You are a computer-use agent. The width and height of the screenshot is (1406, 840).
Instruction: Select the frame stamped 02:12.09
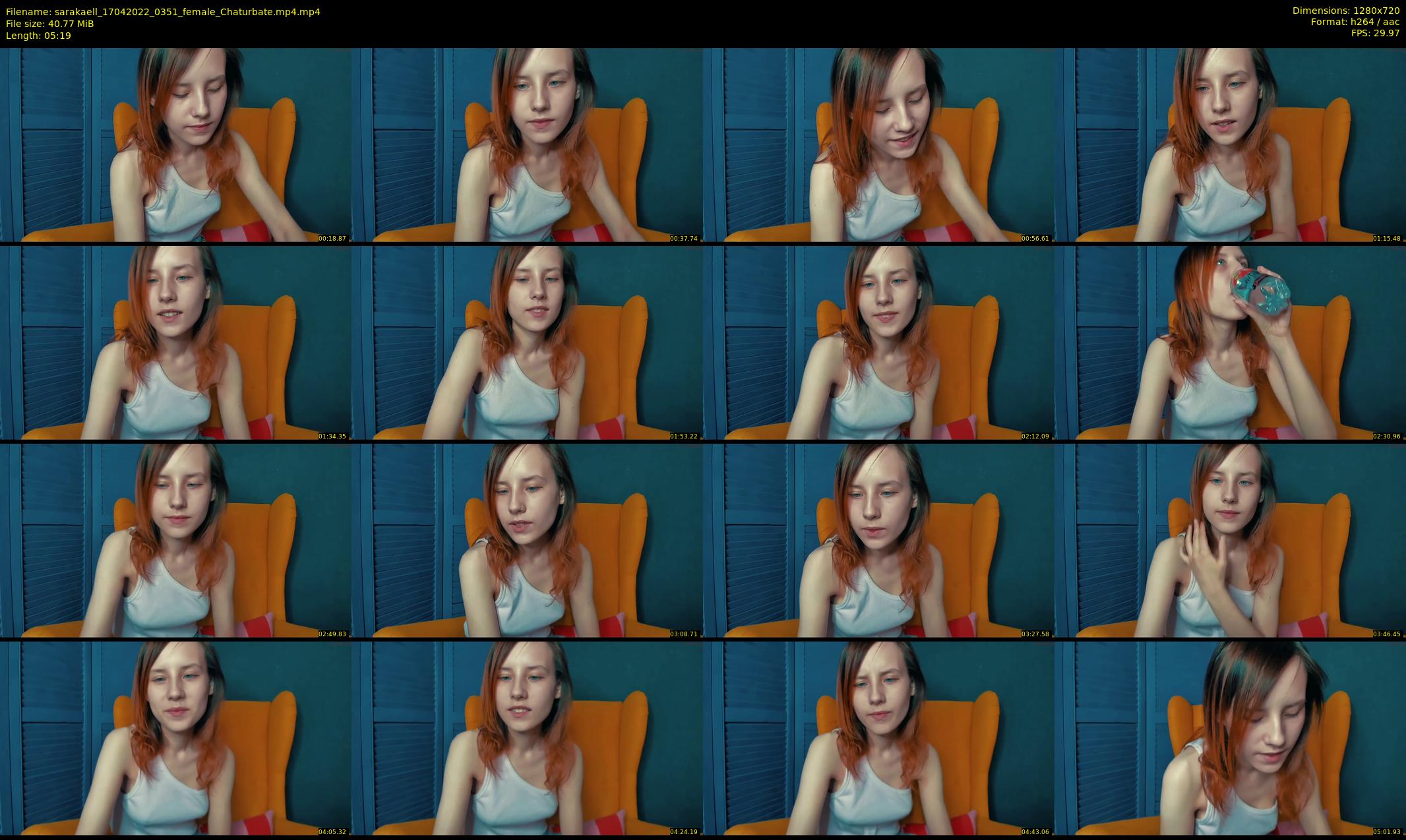(x=878, y=343)
